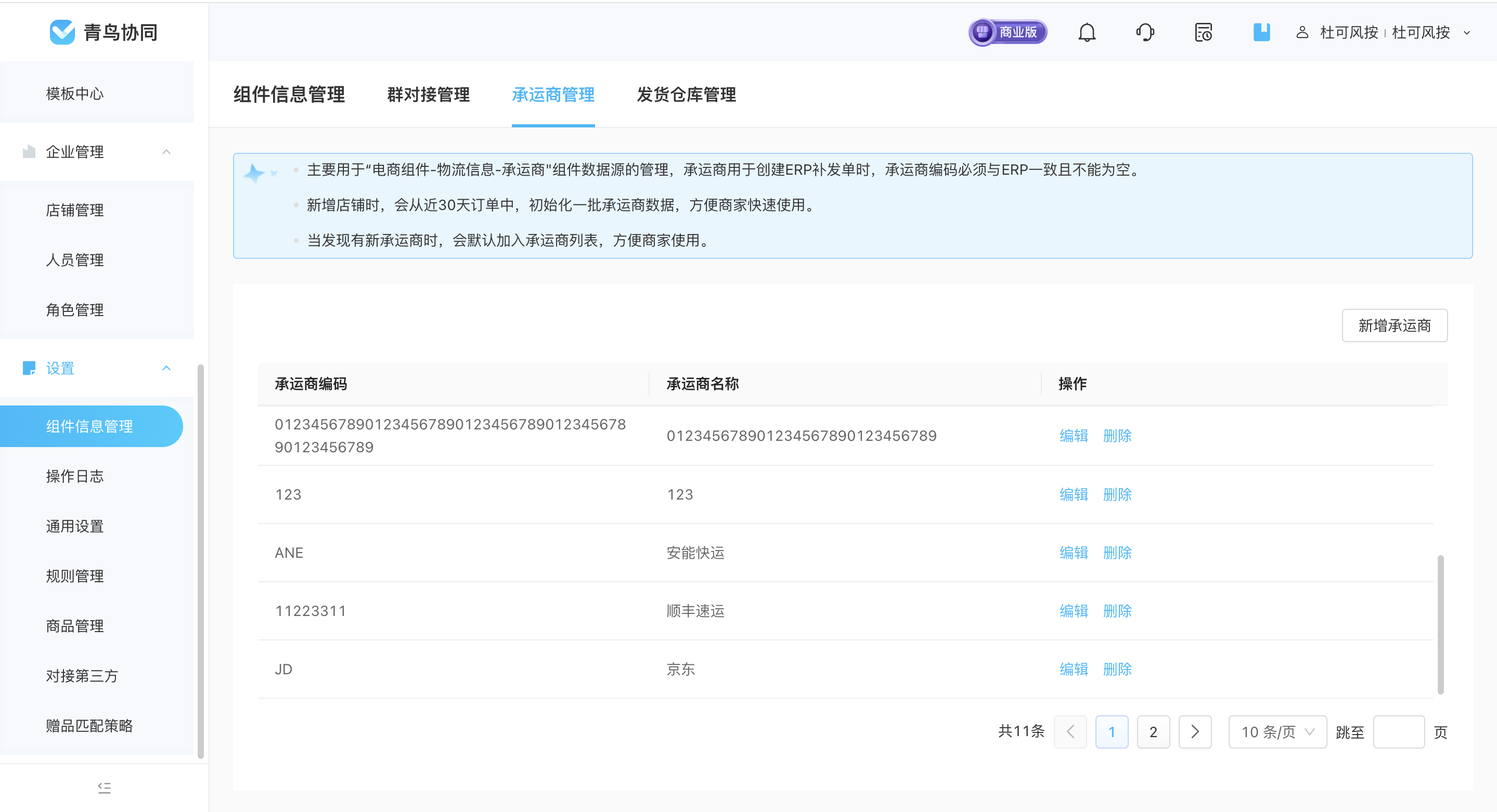Open 赠品匹配策略 in sidebar
The width and height of the screenshot is (1497, 812).
89,726
